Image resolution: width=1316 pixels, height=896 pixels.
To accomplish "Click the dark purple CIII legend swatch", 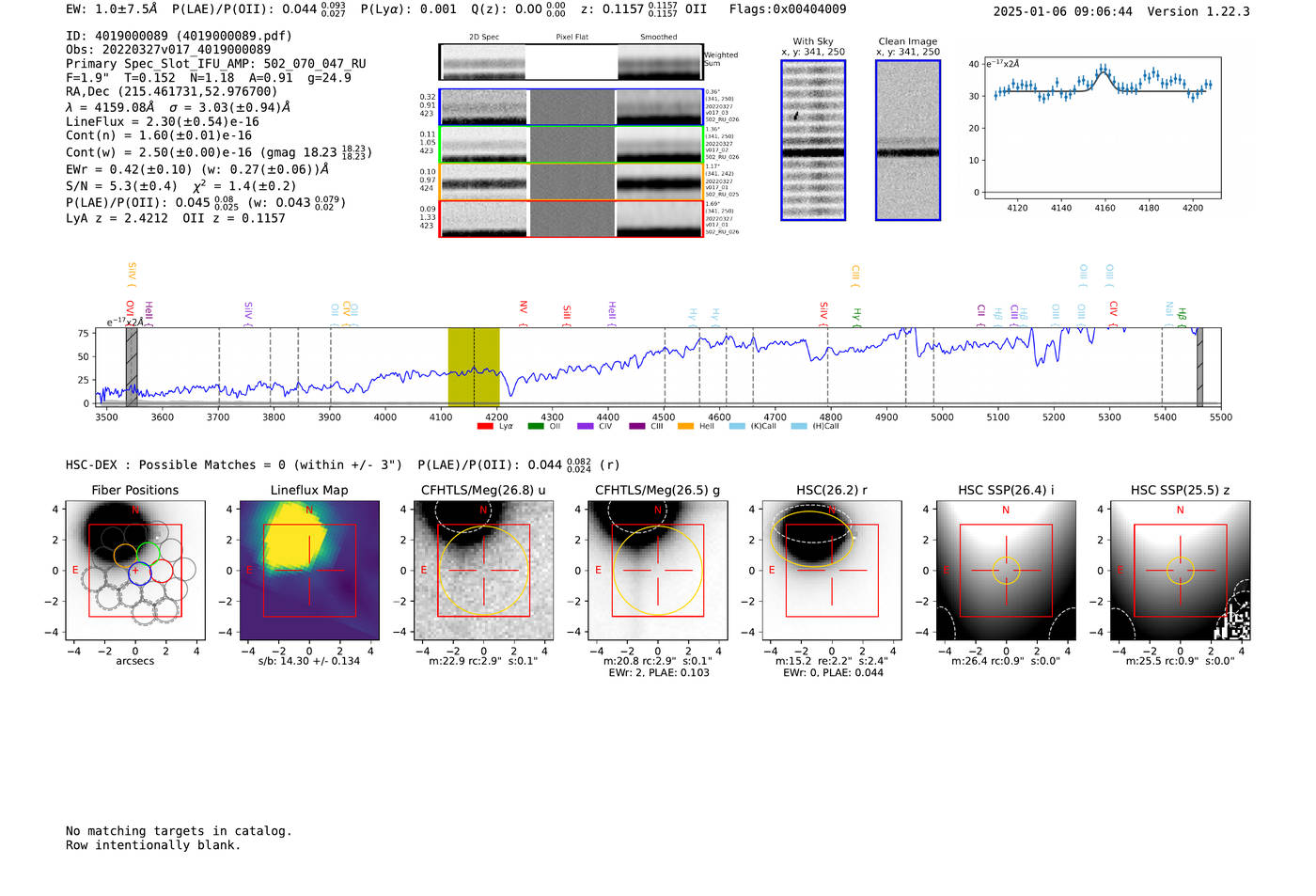I will tap(636, 426).
